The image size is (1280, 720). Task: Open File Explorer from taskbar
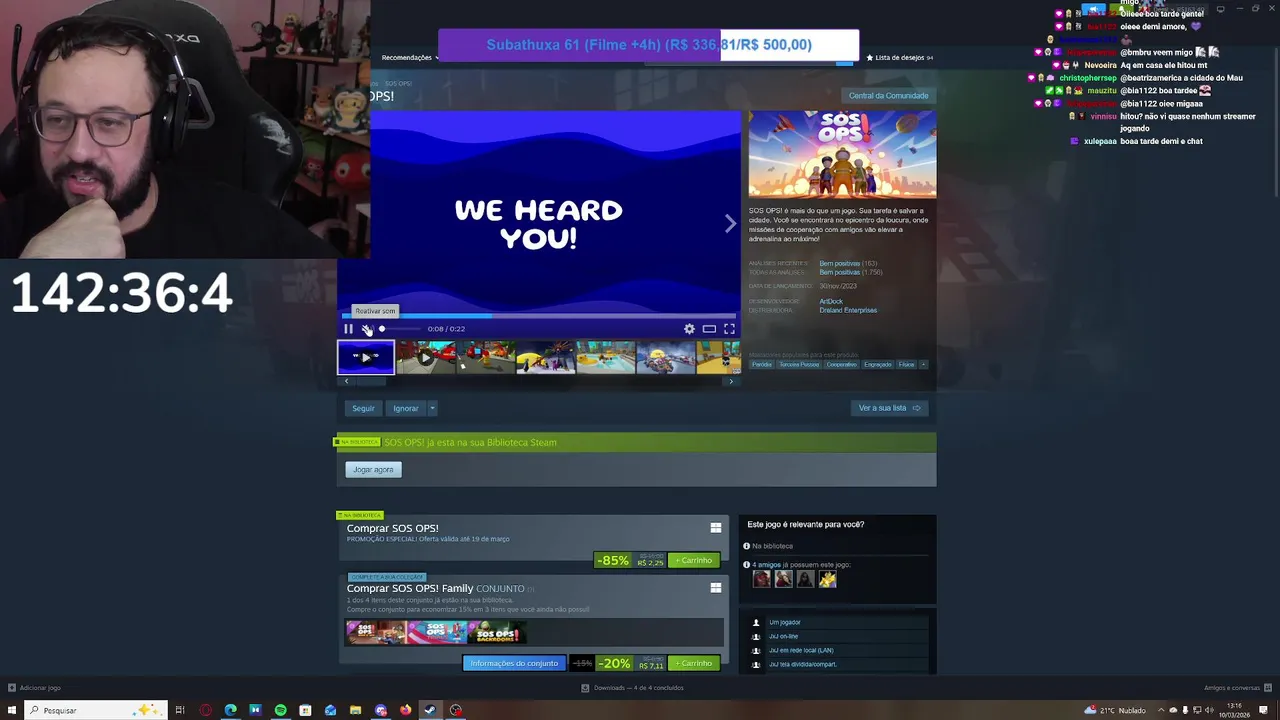[355, 710]
